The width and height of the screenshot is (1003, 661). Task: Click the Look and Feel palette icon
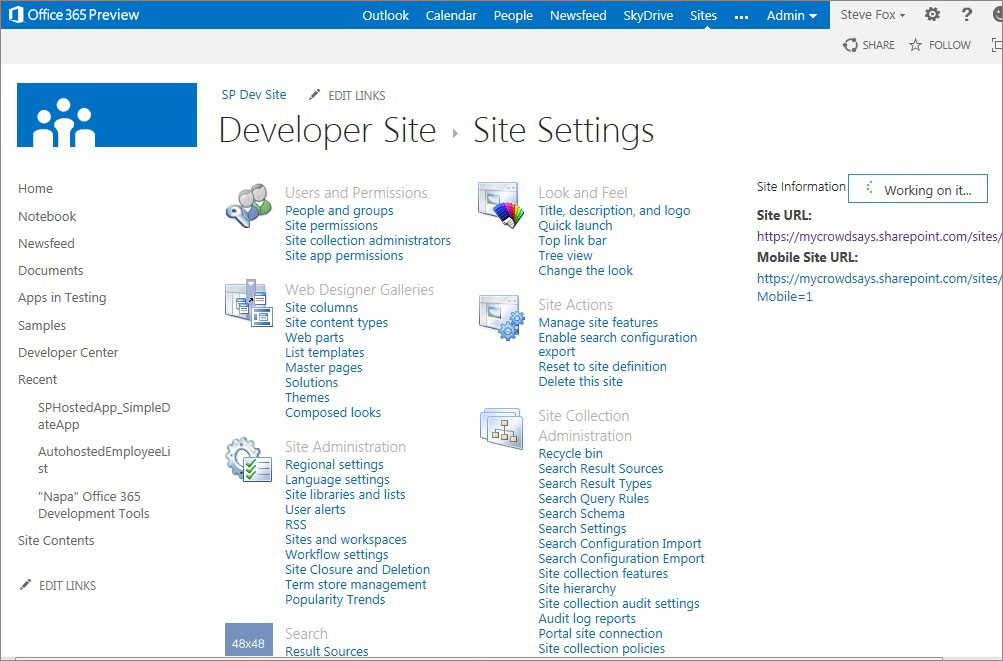(501, 205)
